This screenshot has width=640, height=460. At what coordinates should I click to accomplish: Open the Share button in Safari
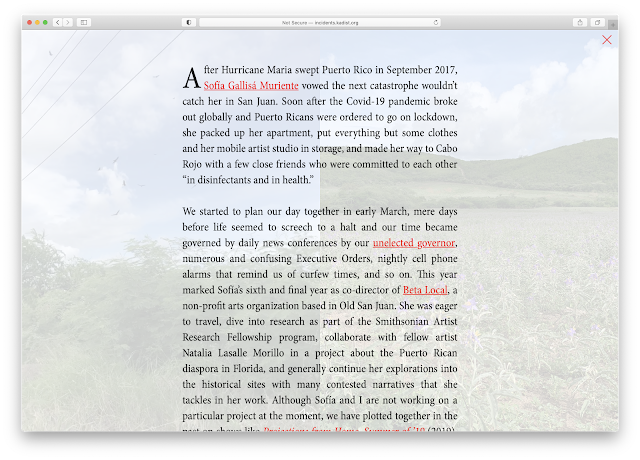[580, 22]
